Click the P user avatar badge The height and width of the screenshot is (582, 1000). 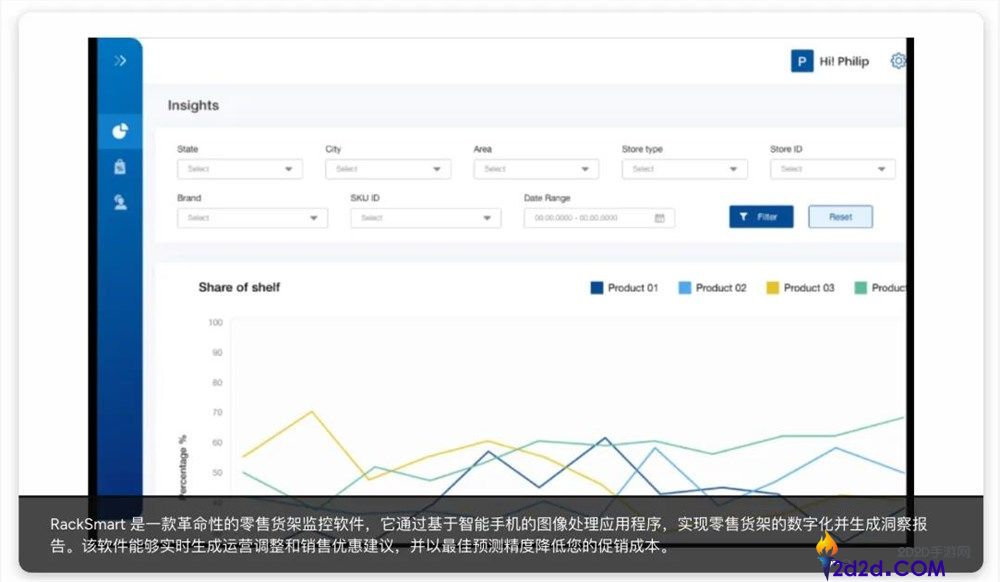click(x=802, y=61)
